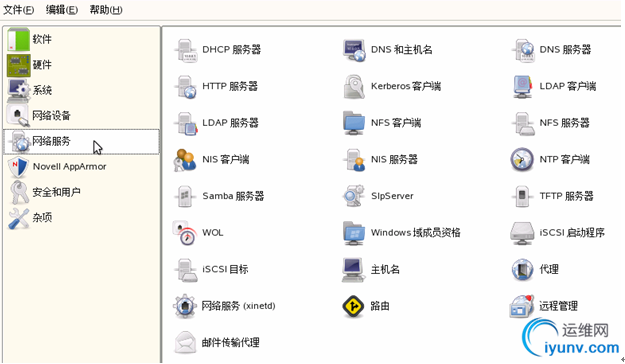Click the TFTP 服务器 label
Viewport: 625px width, 364px height.
(x=566, y=196)
